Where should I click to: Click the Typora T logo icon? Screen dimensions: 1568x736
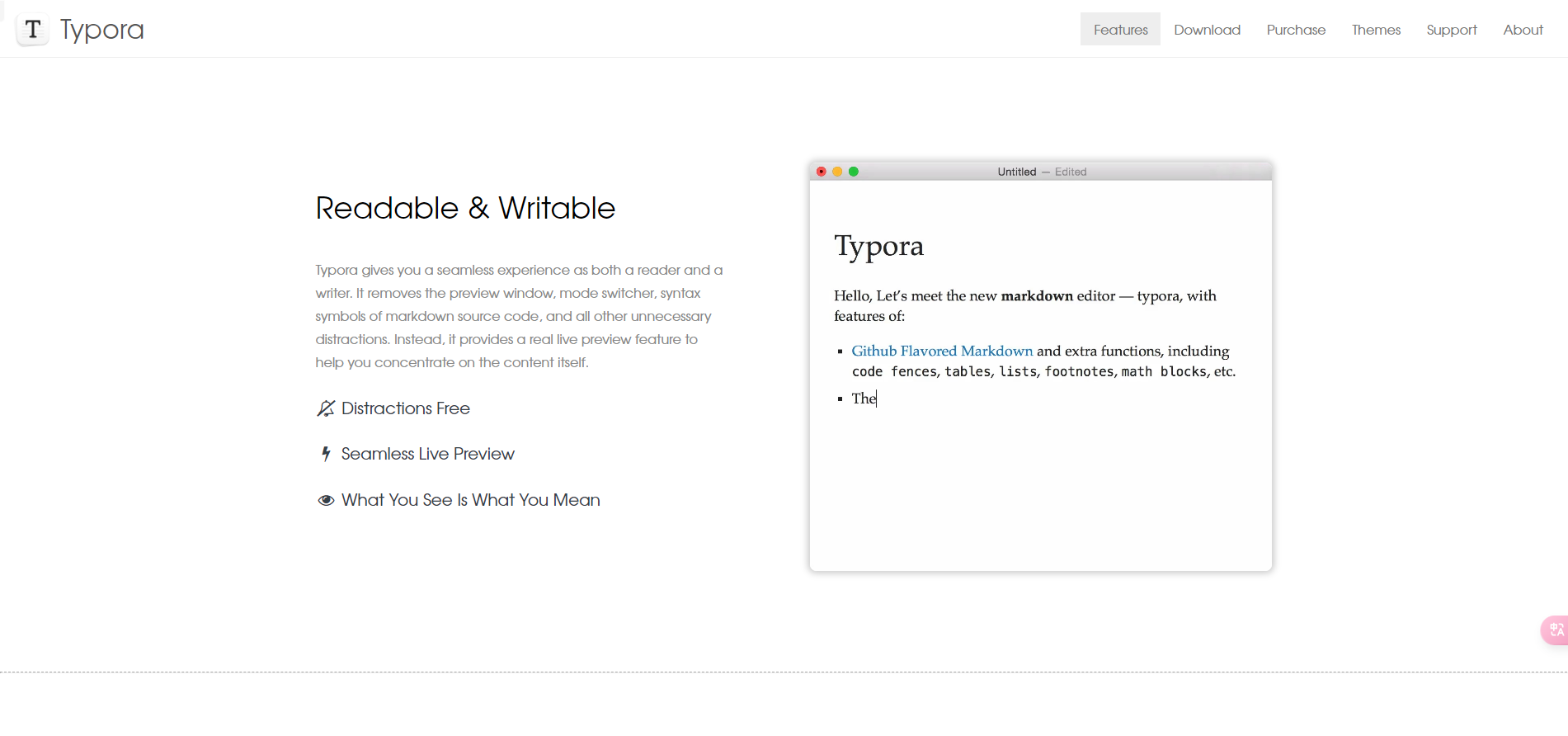click(x=33, y=30)
